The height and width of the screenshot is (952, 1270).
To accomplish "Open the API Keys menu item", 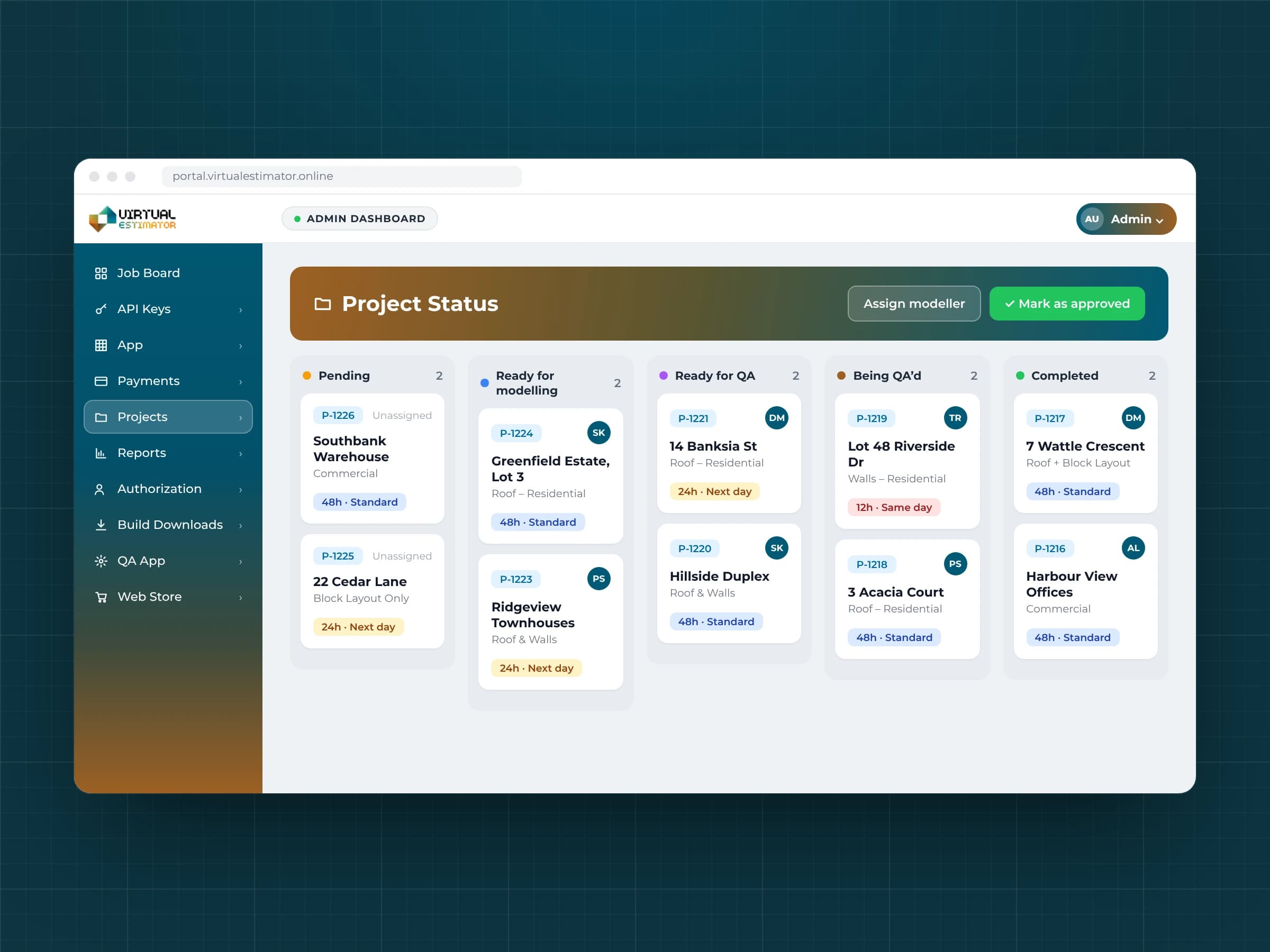I will 168,309.
